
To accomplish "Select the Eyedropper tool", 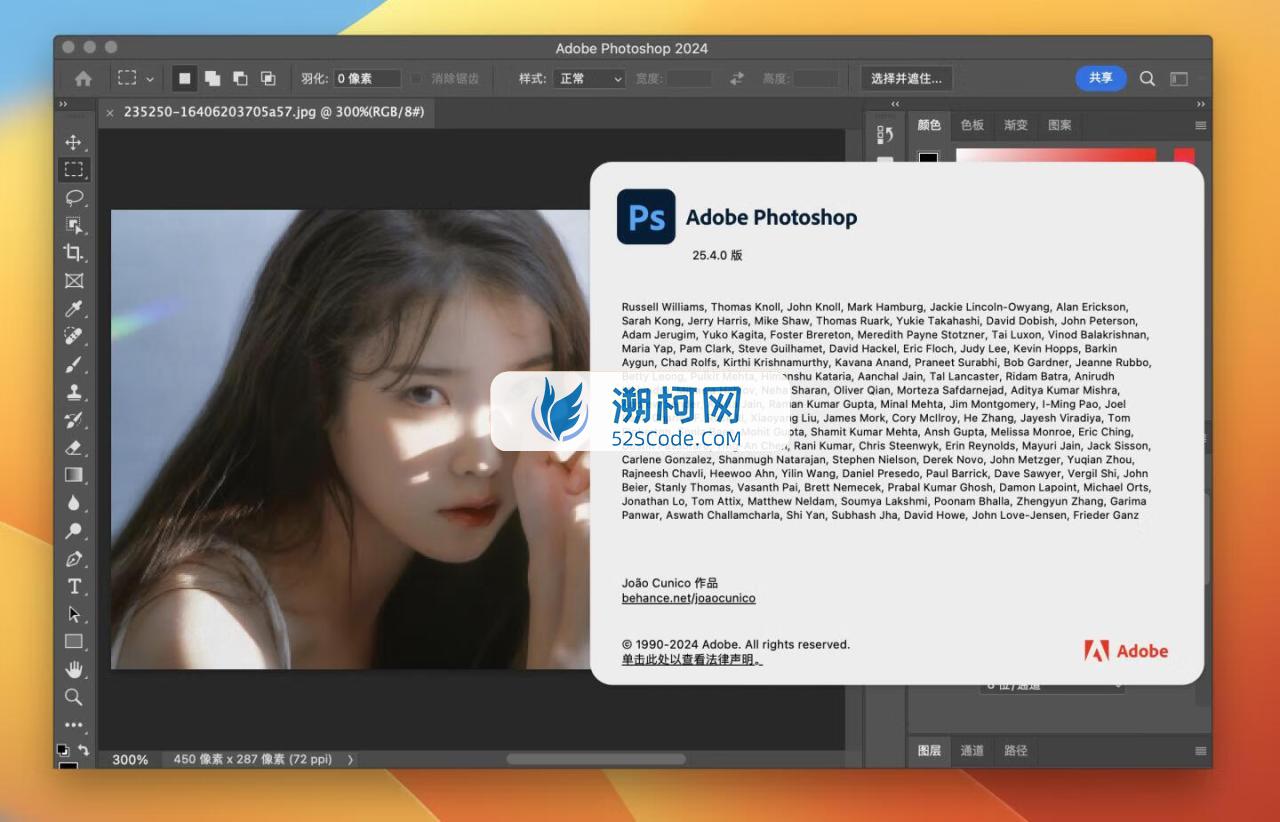I will pos(74,309).
